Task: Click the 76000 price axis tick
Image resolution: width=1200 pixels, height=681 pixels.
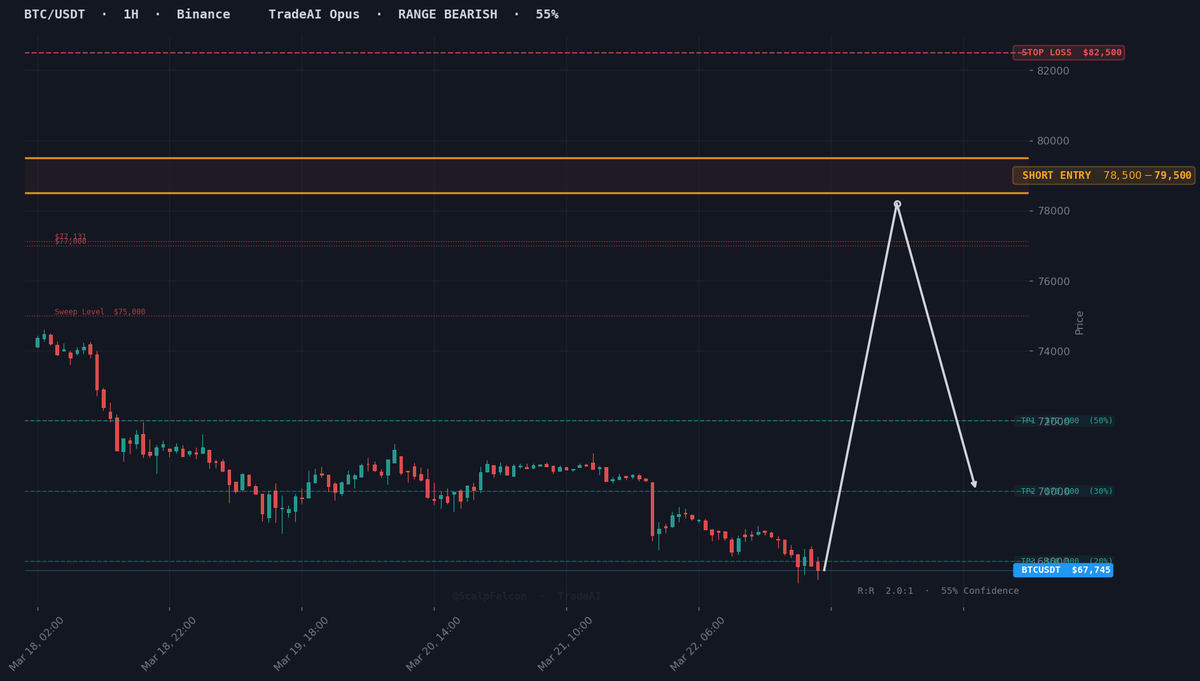Action: (1053, 282)
